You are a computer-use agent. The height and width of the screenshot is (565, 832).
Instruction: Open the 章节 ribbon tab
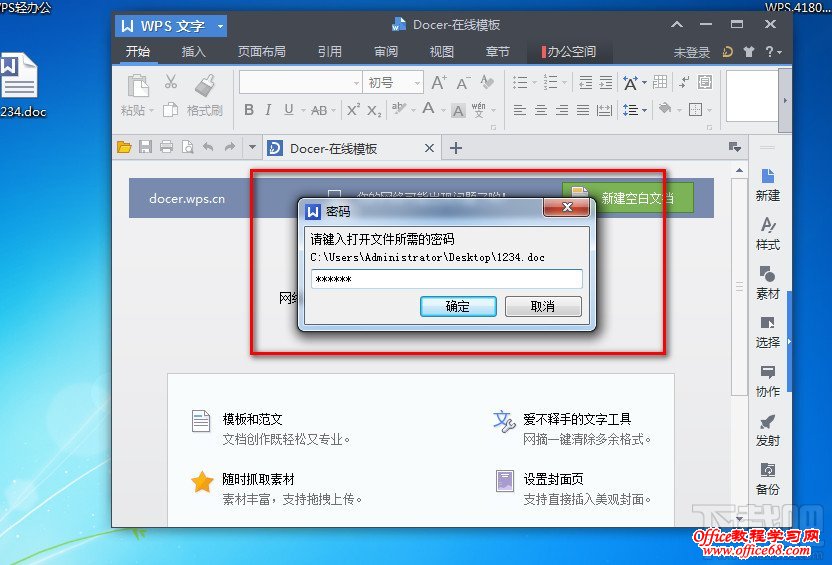(x=497, y=51)
